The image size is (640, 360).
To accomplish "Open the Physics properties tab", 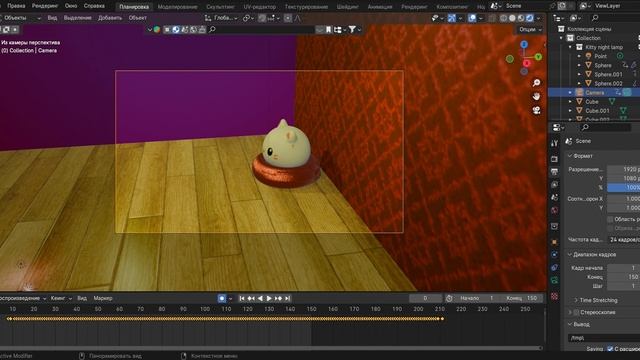I will [554, 255].
